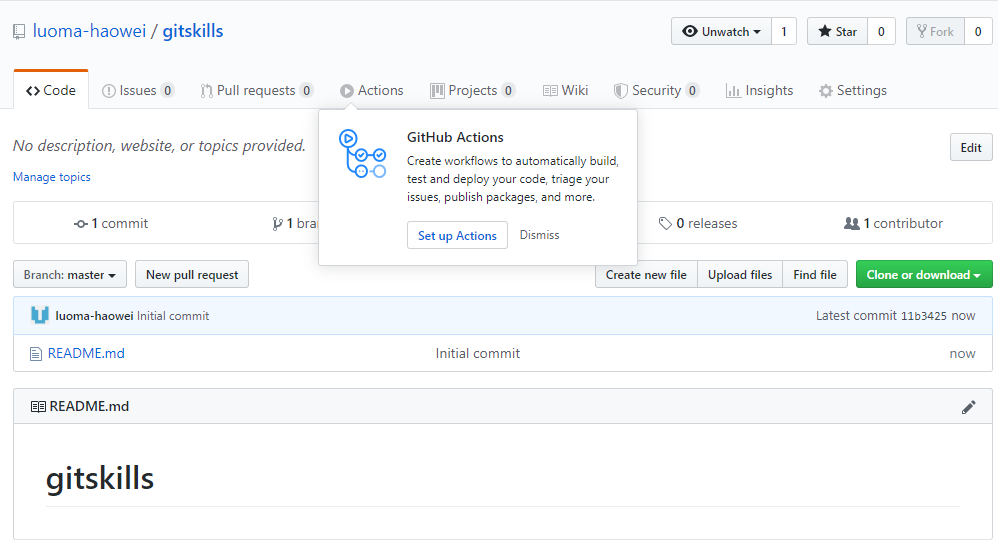
Task: Click the gitskills heading in README
Action: [100, 479]
